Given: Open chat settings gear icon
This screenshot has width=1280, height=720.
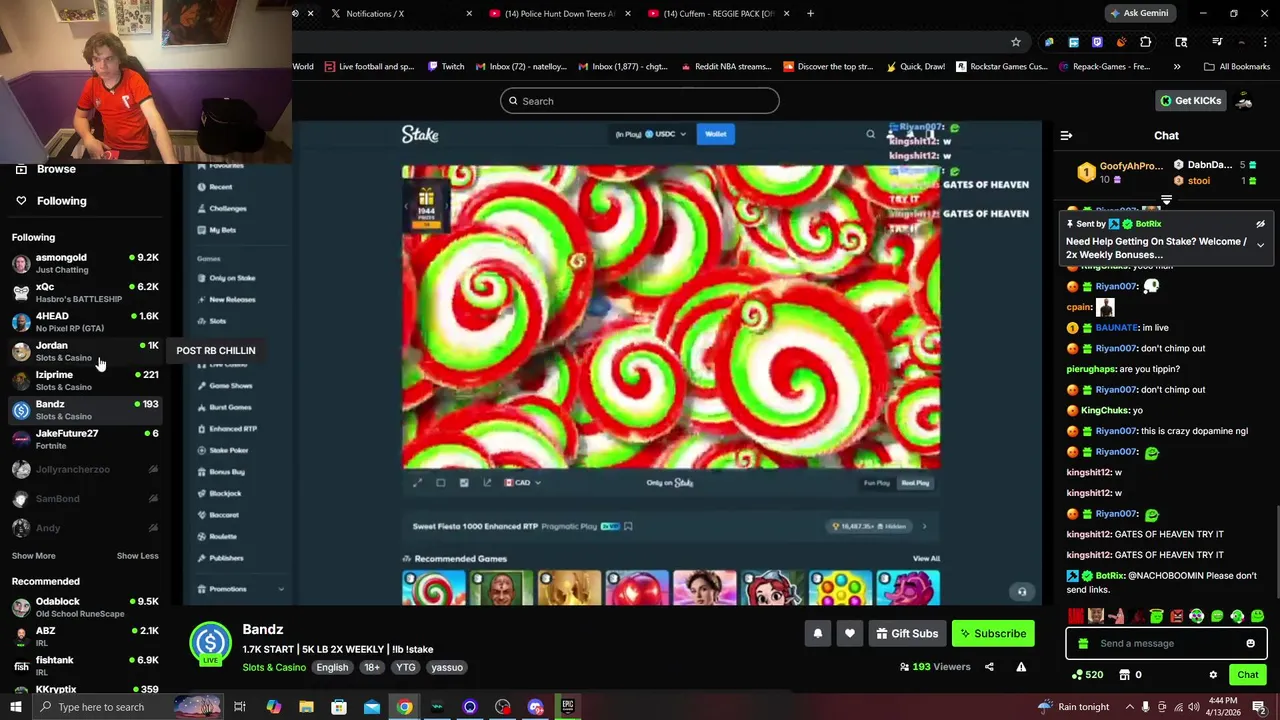Looking at the screenshot, I should coord(1213,675).
